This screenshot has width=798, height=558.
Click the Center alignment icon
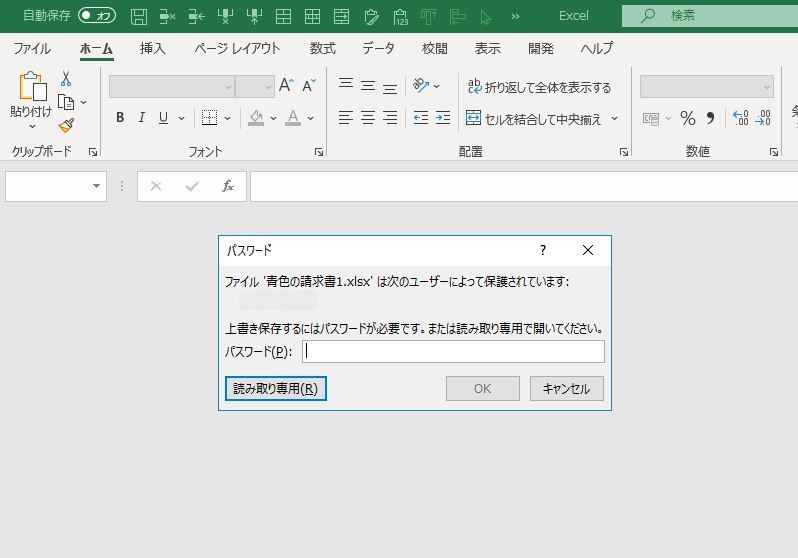pyautogui.click(x=368, y=118)
